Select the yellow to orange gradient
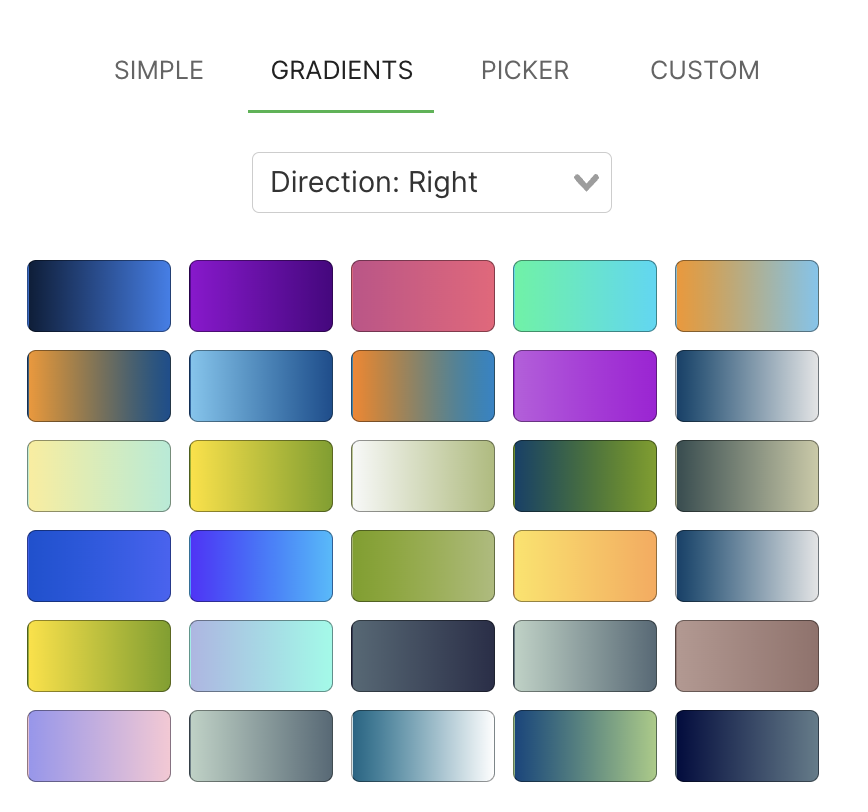Screen dimensions: 868x812 [x=585, y=566]
